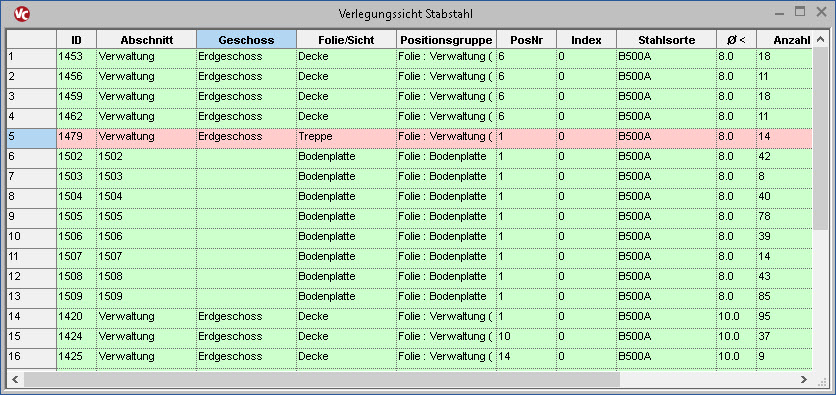Click Anzahl value 95 in row 14

pyautogui.click(x=784, y=318)
